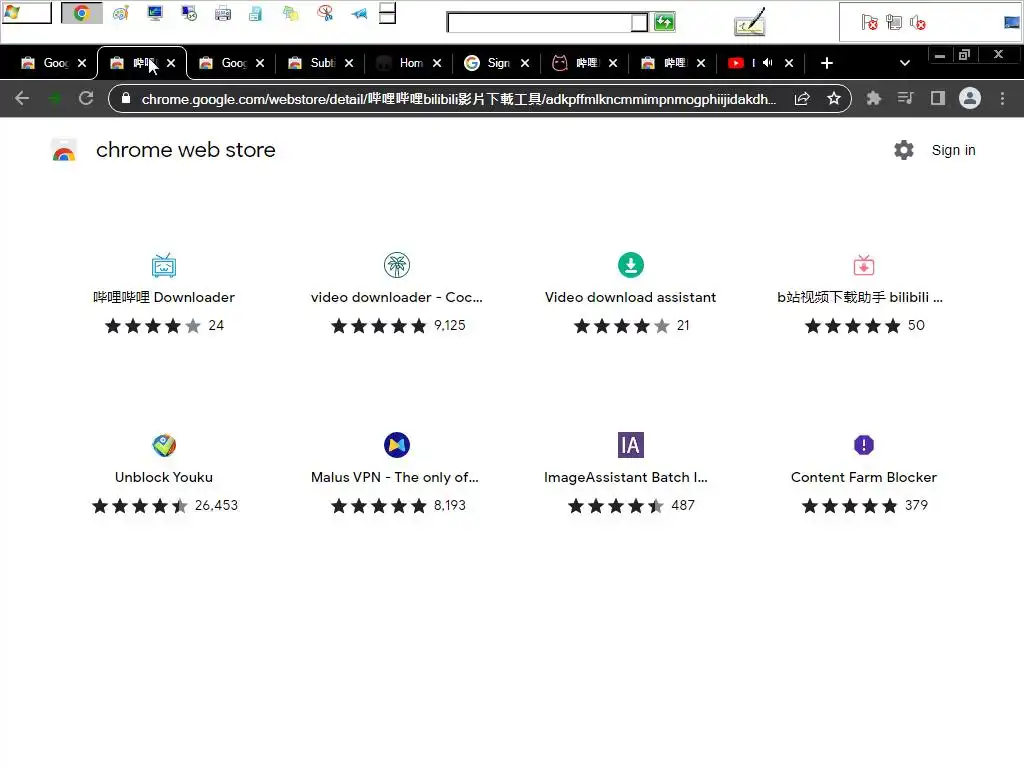Click the site lock icon
The image size is (1024, 768).
pos(126,99)
